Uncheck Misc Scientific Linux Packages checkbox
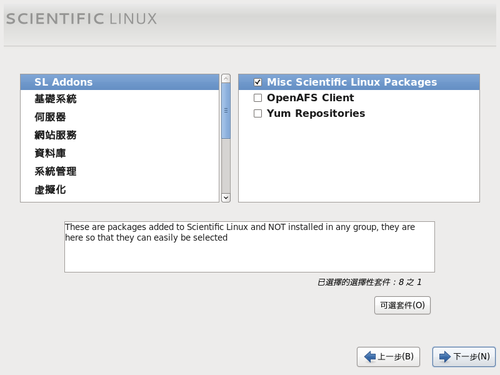This screenshot has width=500, height=375. click(258, 82)
